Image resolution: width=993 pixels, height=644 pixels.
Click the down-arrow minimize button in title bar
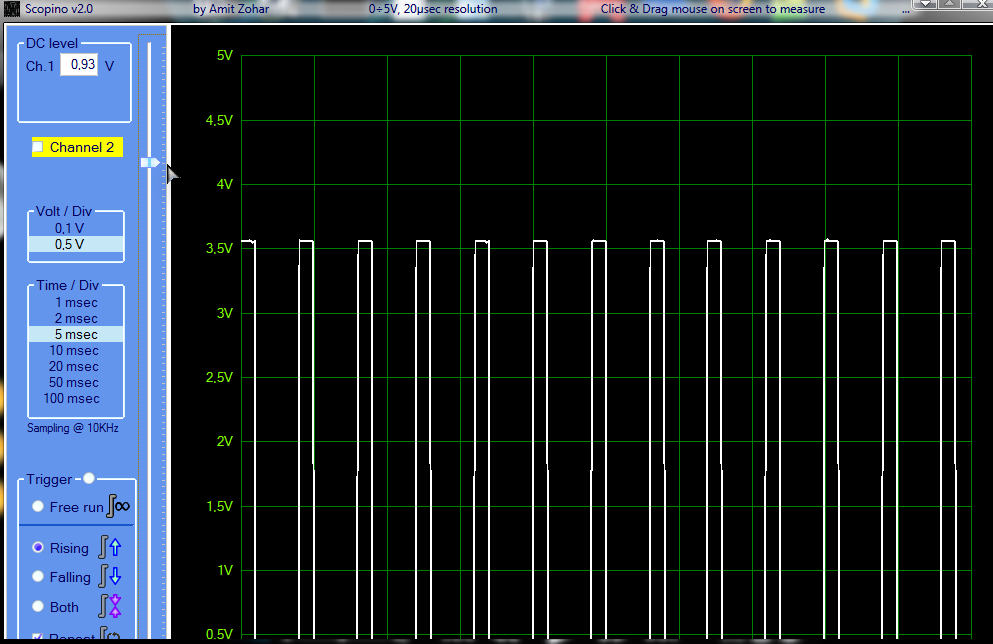click(927, 4)
